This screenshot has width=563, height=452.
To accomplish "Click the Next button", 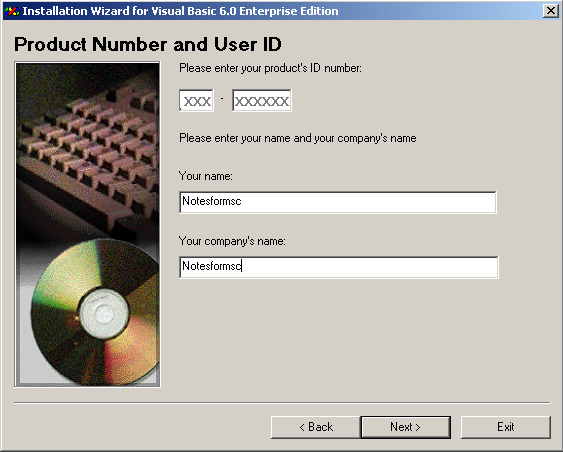I will pyautogui.click(x=405, y=427).
